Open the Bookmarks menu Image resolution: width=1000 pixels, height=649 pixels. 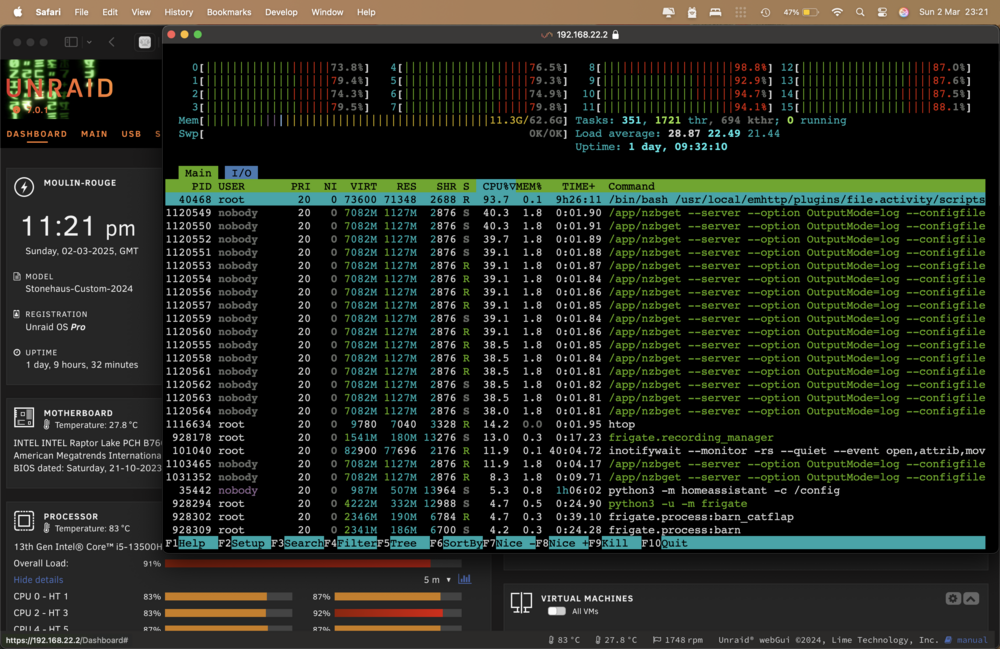tap(229, 12)
